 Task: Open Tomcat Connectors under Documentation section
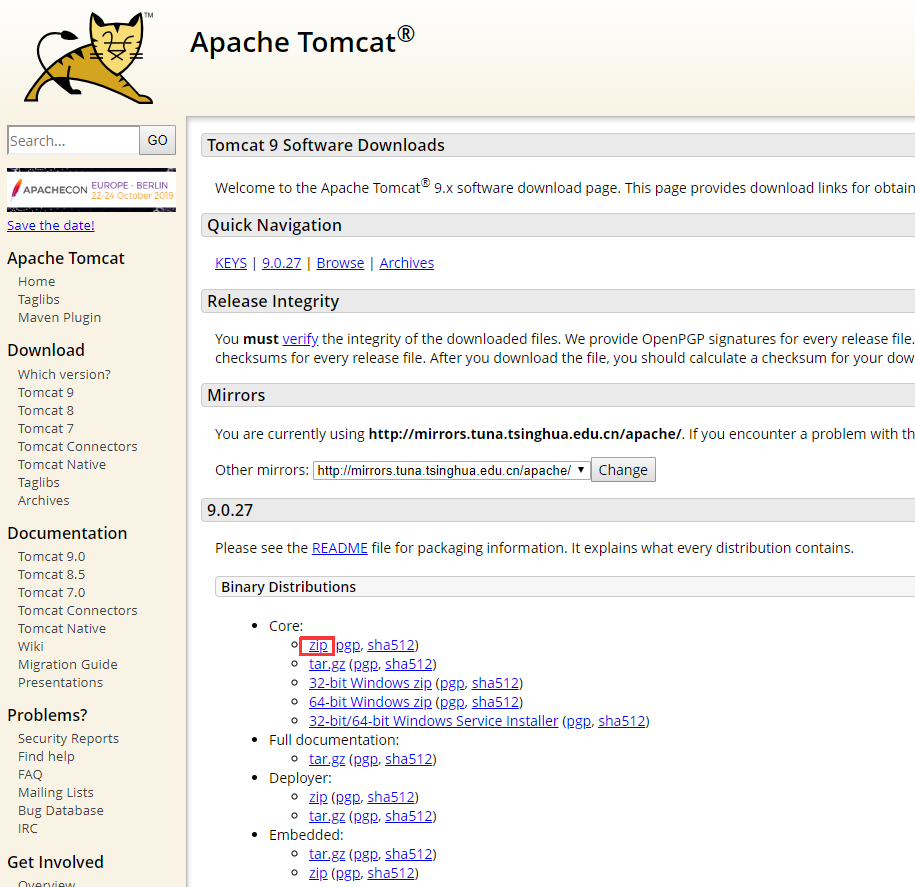(x=78, y=610)
